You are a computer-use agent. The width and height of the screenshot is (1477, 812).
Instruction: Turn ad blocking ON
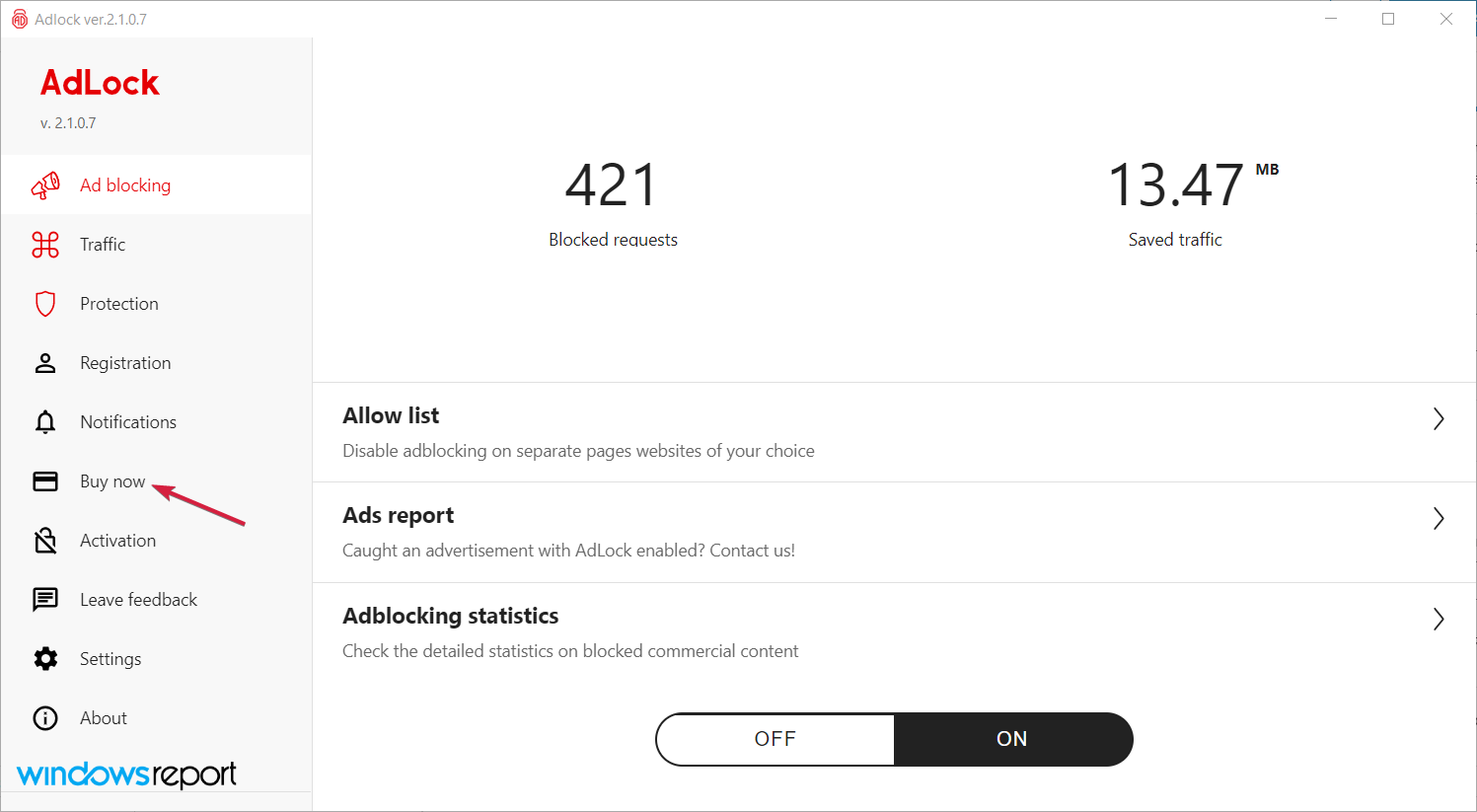coord(1012,739)
